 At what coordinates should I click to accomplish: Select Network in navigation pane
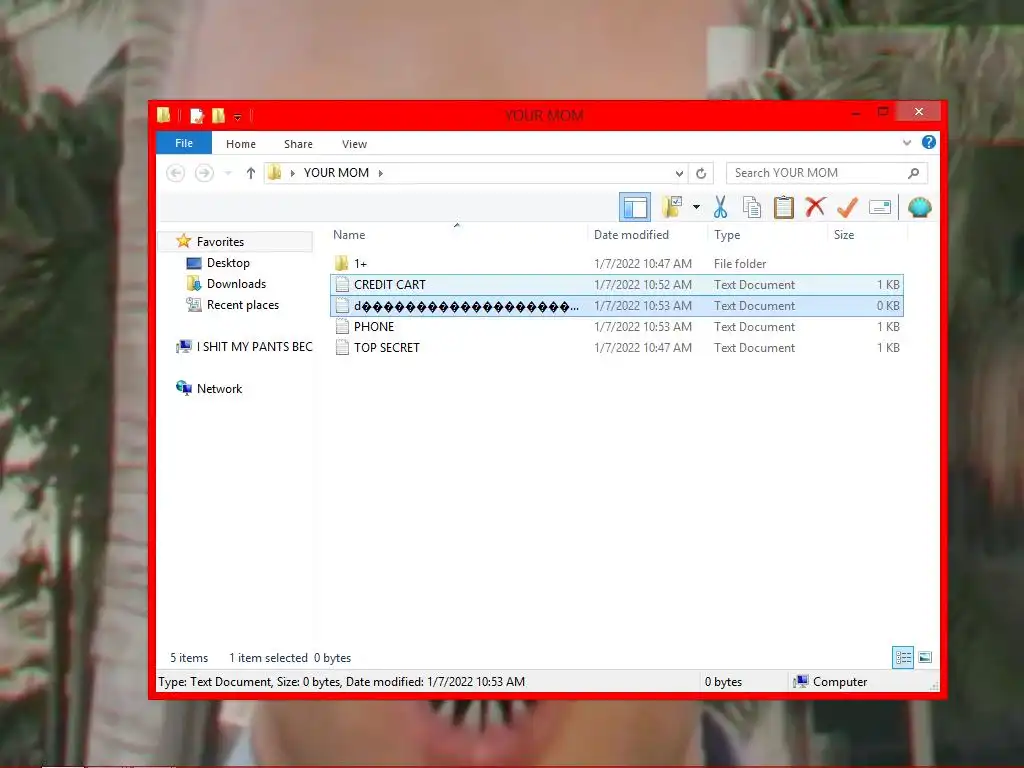point(219,389)
